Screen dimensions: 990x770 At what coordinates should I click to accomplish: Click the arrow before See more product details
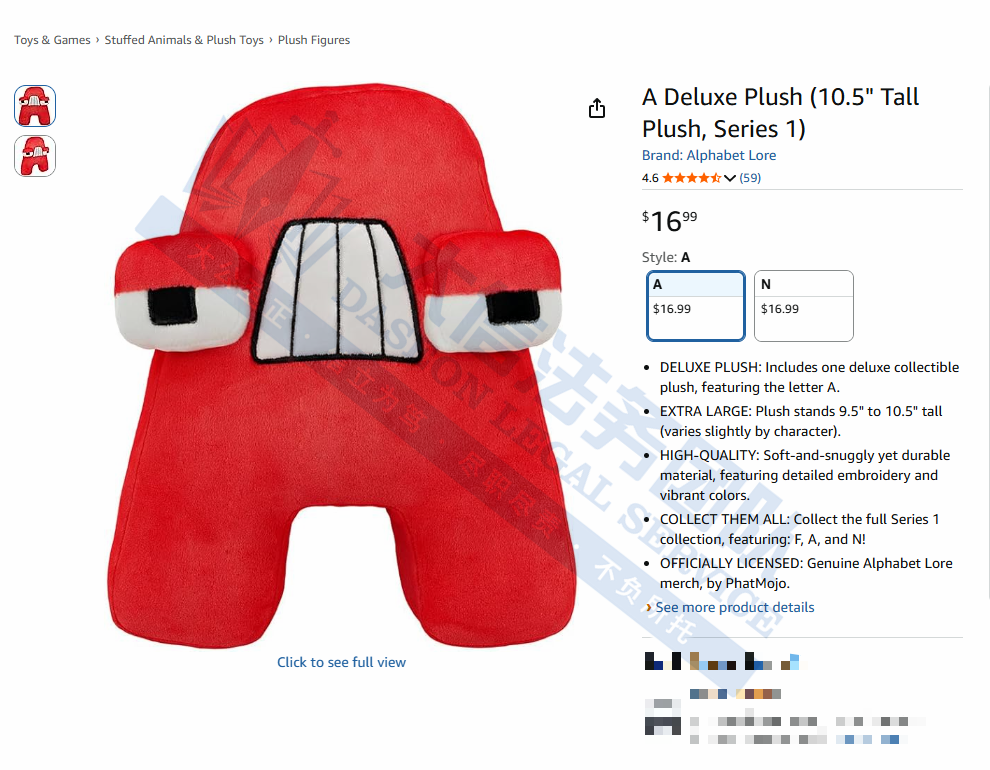tap(648, 607)
